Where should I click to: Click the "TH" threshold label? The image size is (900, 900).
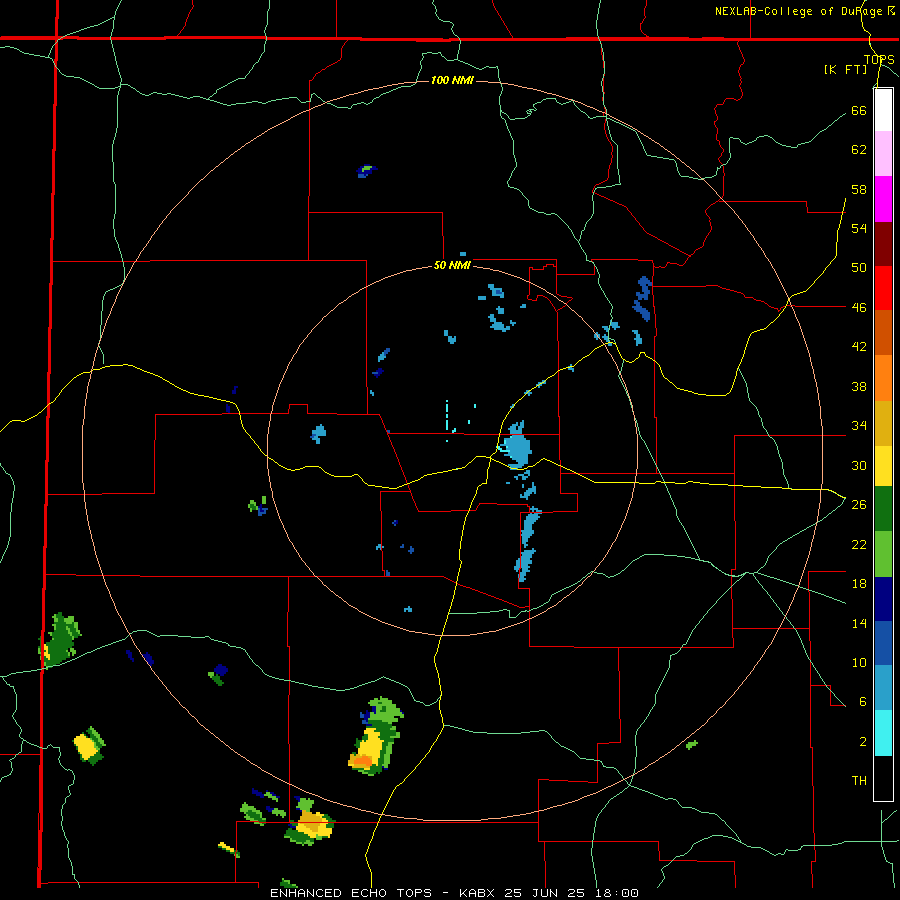[859, 781]
